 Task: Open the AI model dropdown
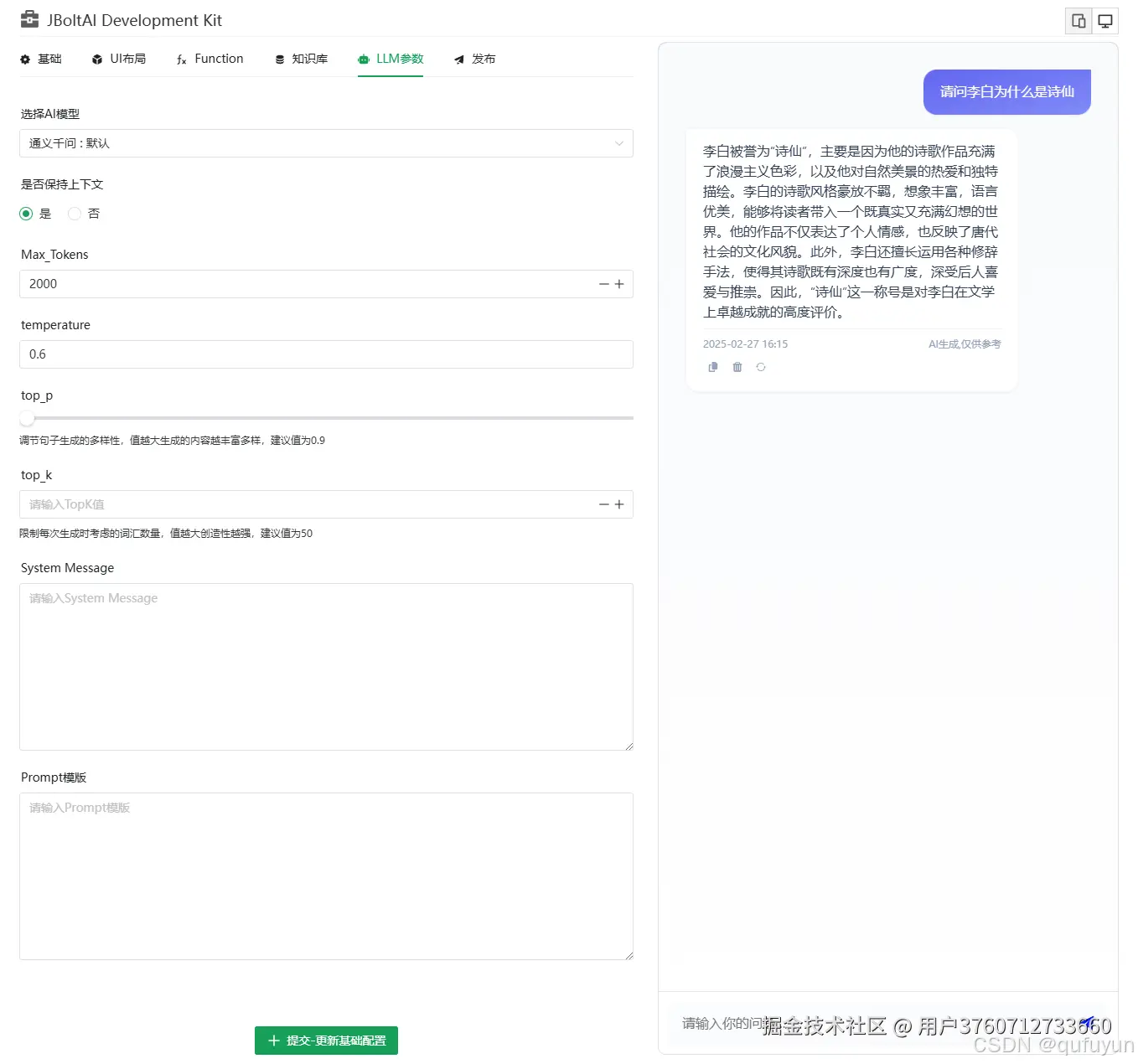[x=326, y=143]
